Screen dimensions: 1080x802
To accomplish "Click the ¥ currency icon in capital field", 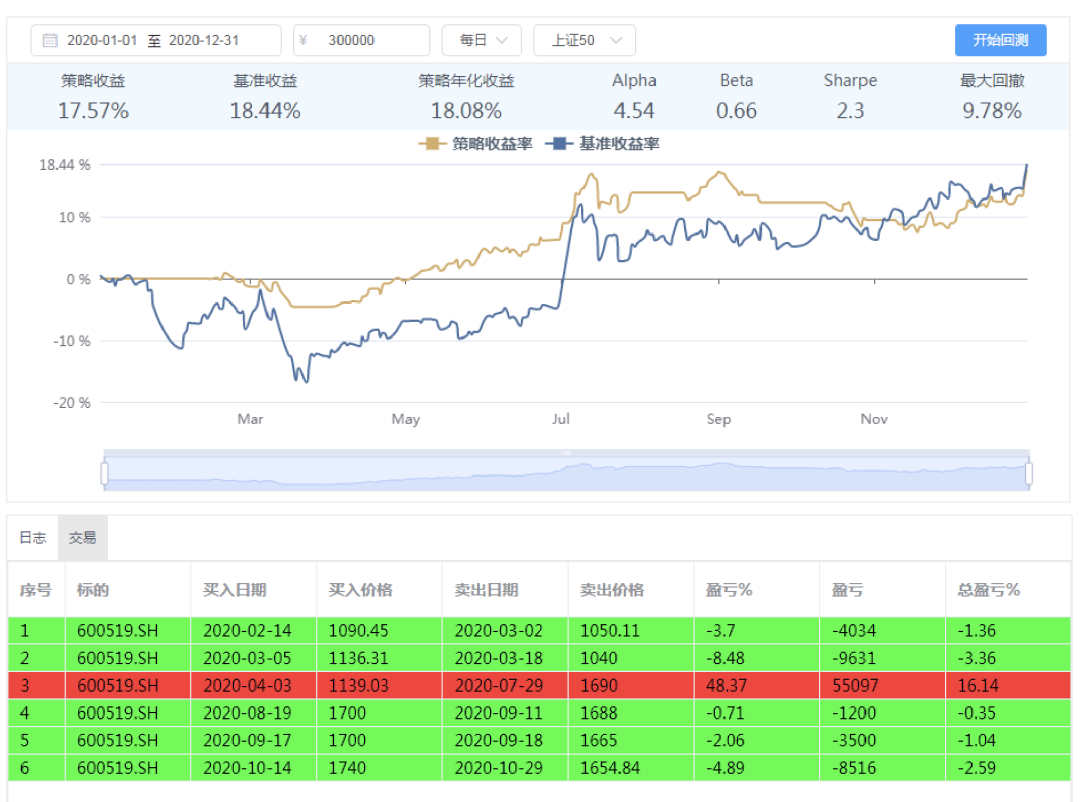I will click(303, 41).
